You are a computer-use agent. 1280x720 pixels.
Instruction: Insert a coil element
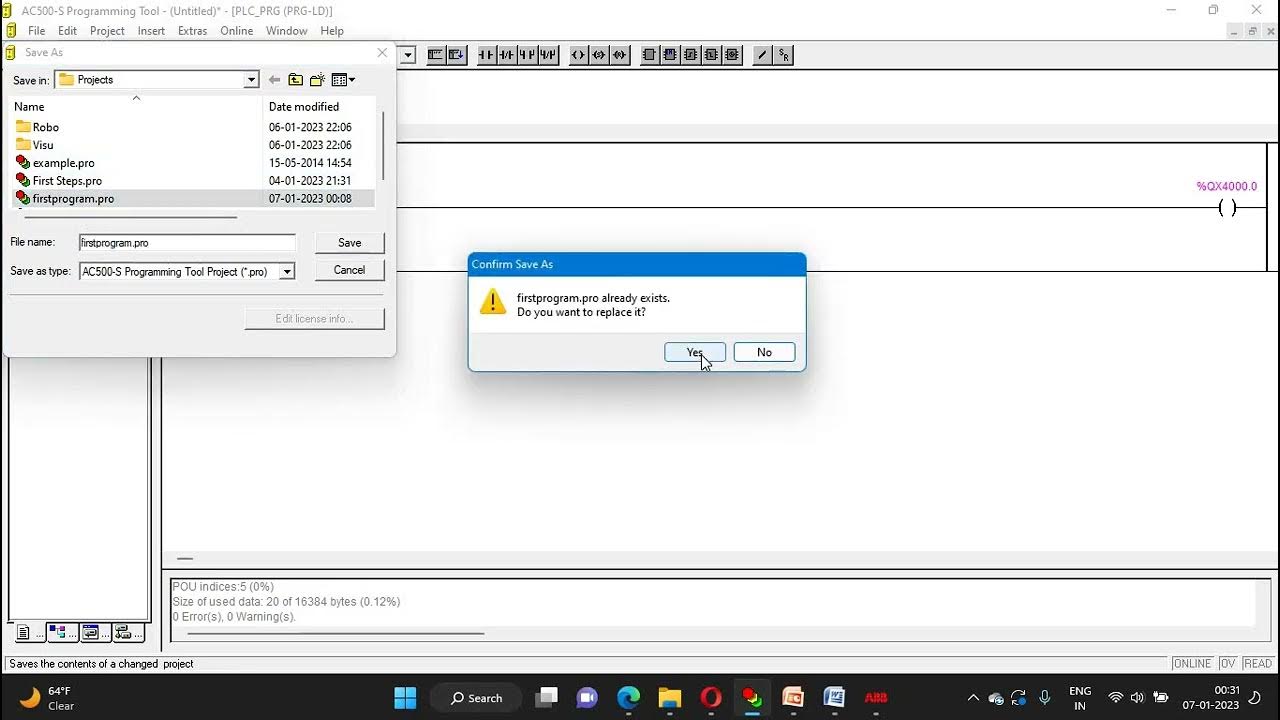(x=578, y=55)
